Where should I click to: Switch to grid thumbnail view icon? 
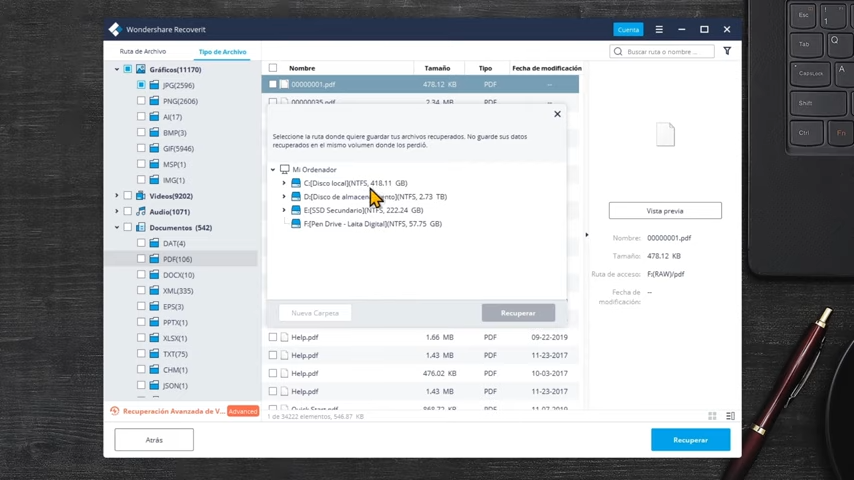point(712,416)
